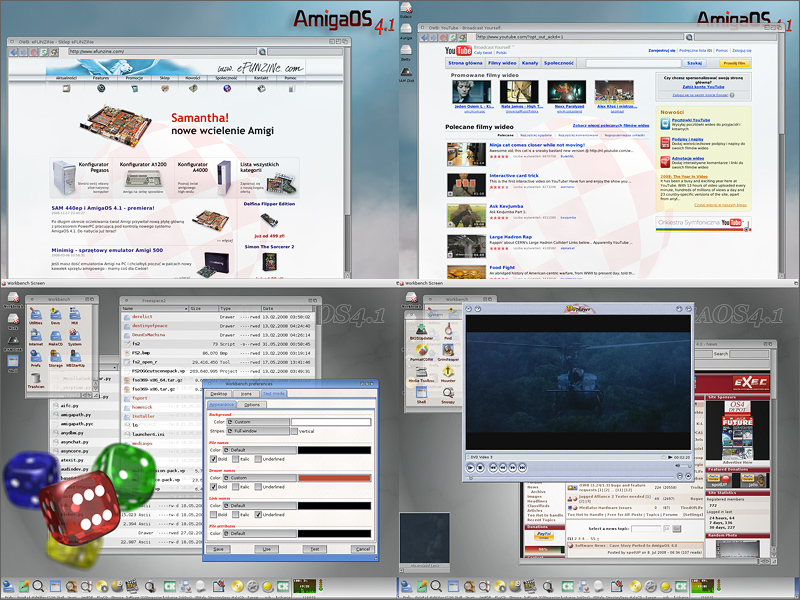Toggle Bold checkbox under Drawer names
Viewport: 800px width, 600px height.
[214, 487]
